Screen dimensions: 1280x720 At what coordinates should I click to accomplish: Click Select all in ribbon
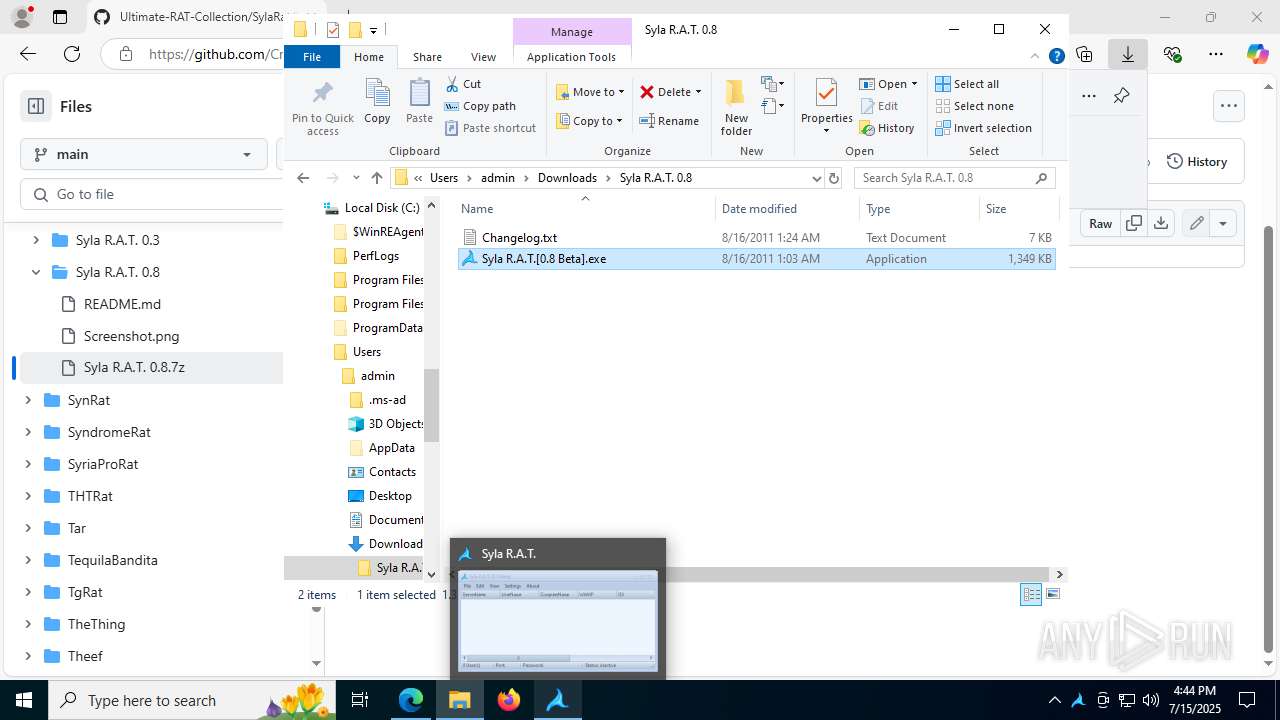(967, 84)
